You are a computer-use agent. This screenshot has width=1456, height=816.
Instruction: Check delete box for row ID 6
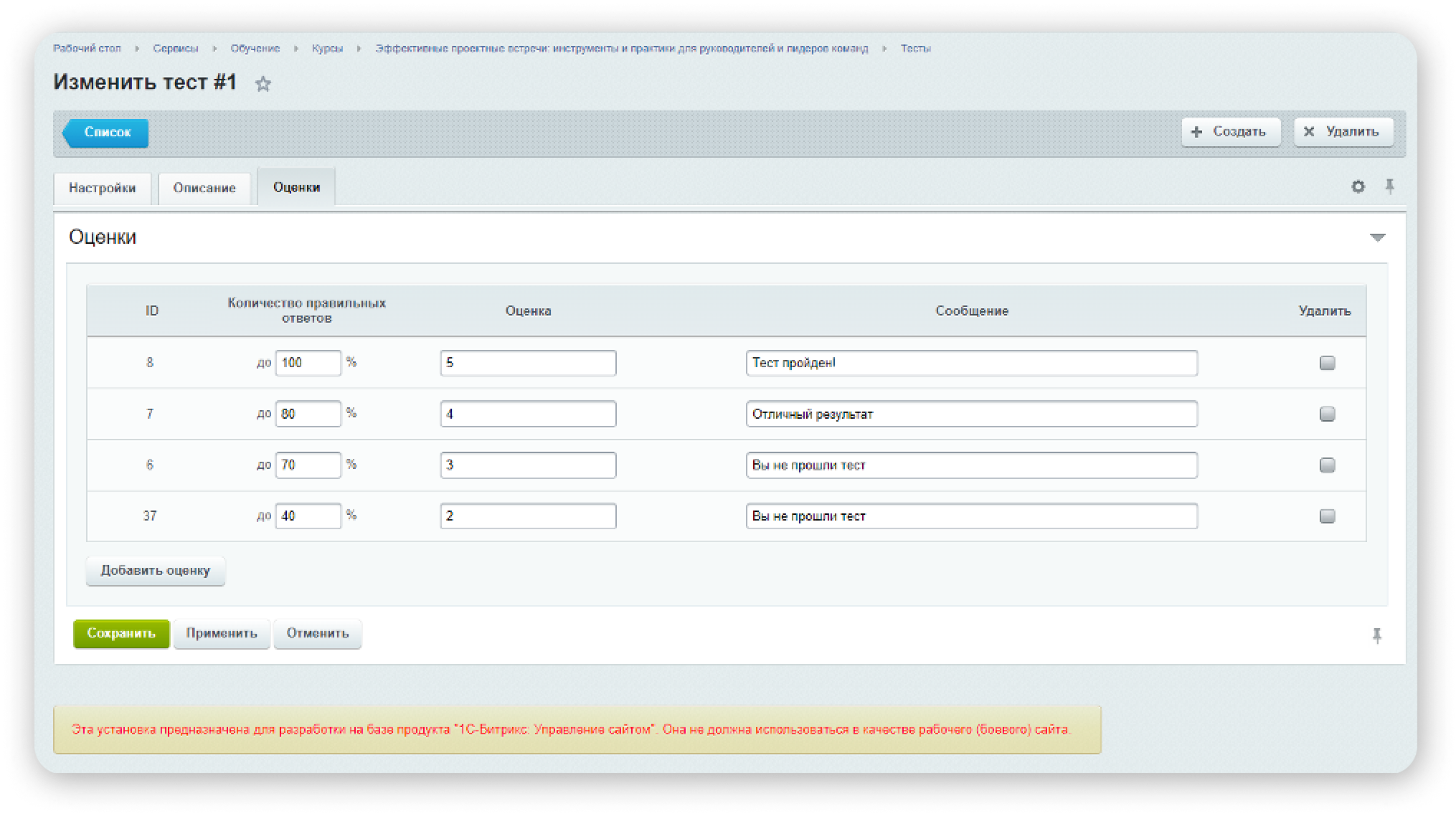[x=1327, y=465]
